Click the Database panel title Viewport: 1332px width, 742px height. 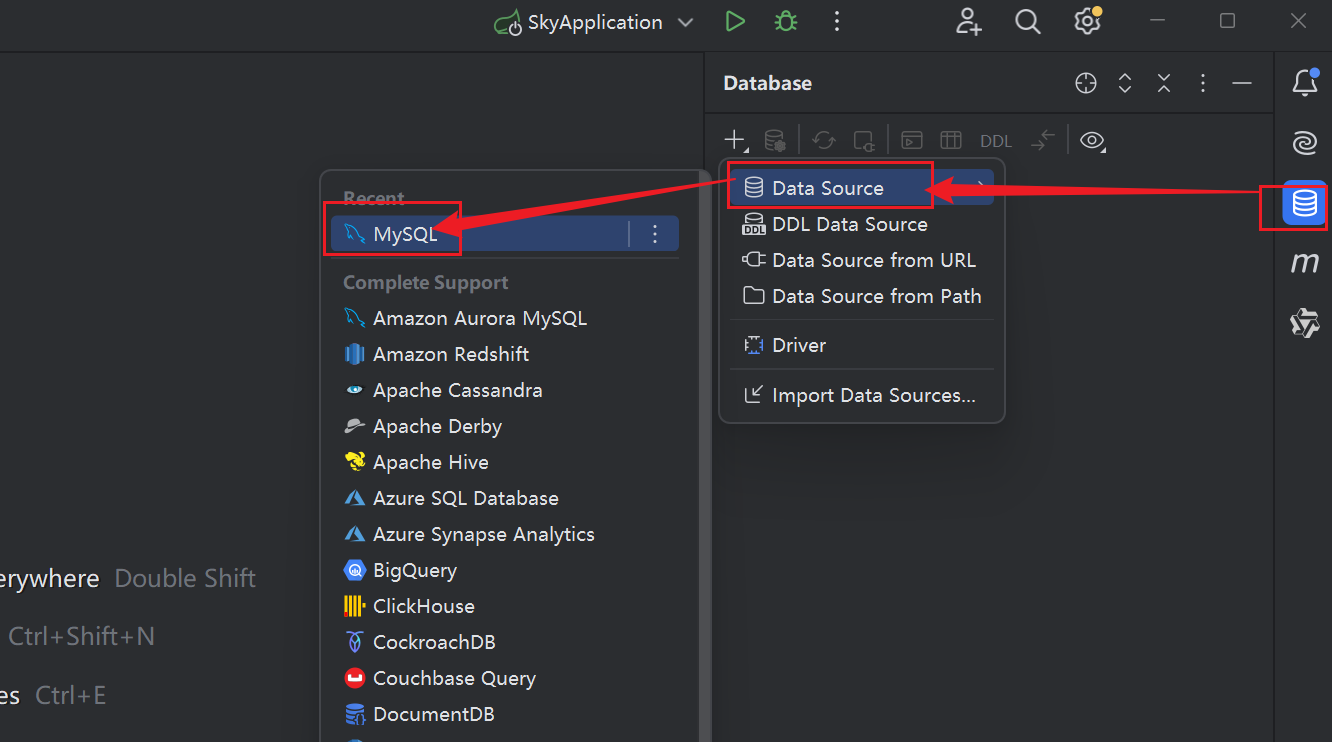pyautogui.click(x=767, y=84)
